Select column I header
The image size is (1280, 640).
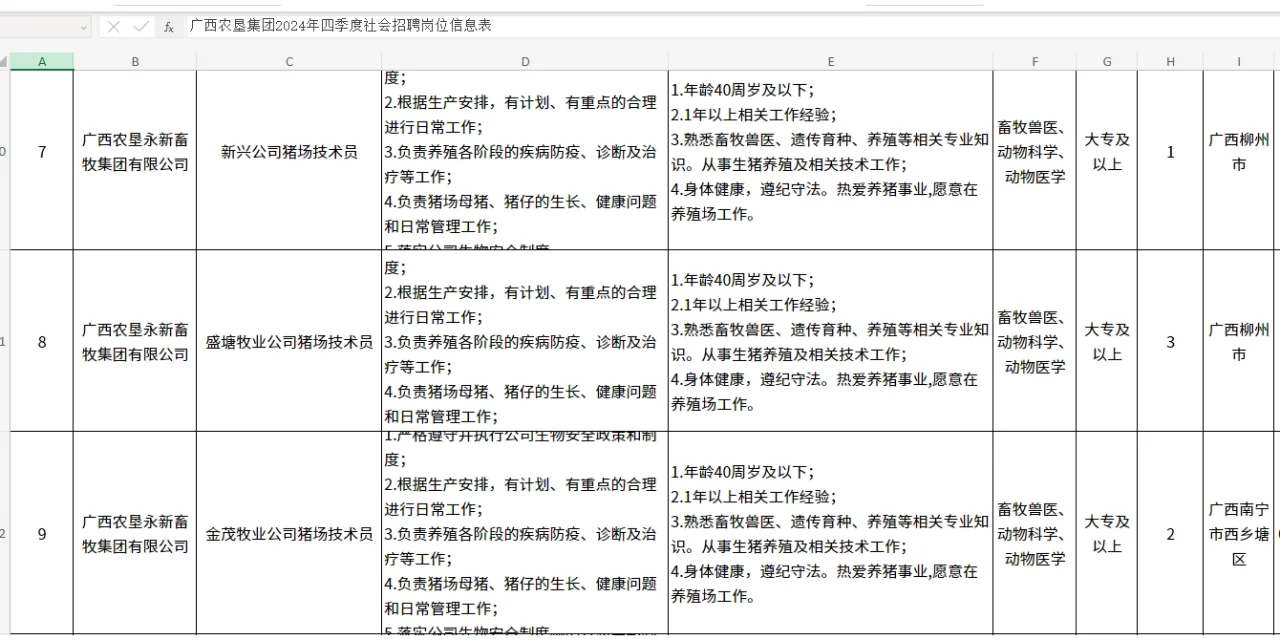1239,62
